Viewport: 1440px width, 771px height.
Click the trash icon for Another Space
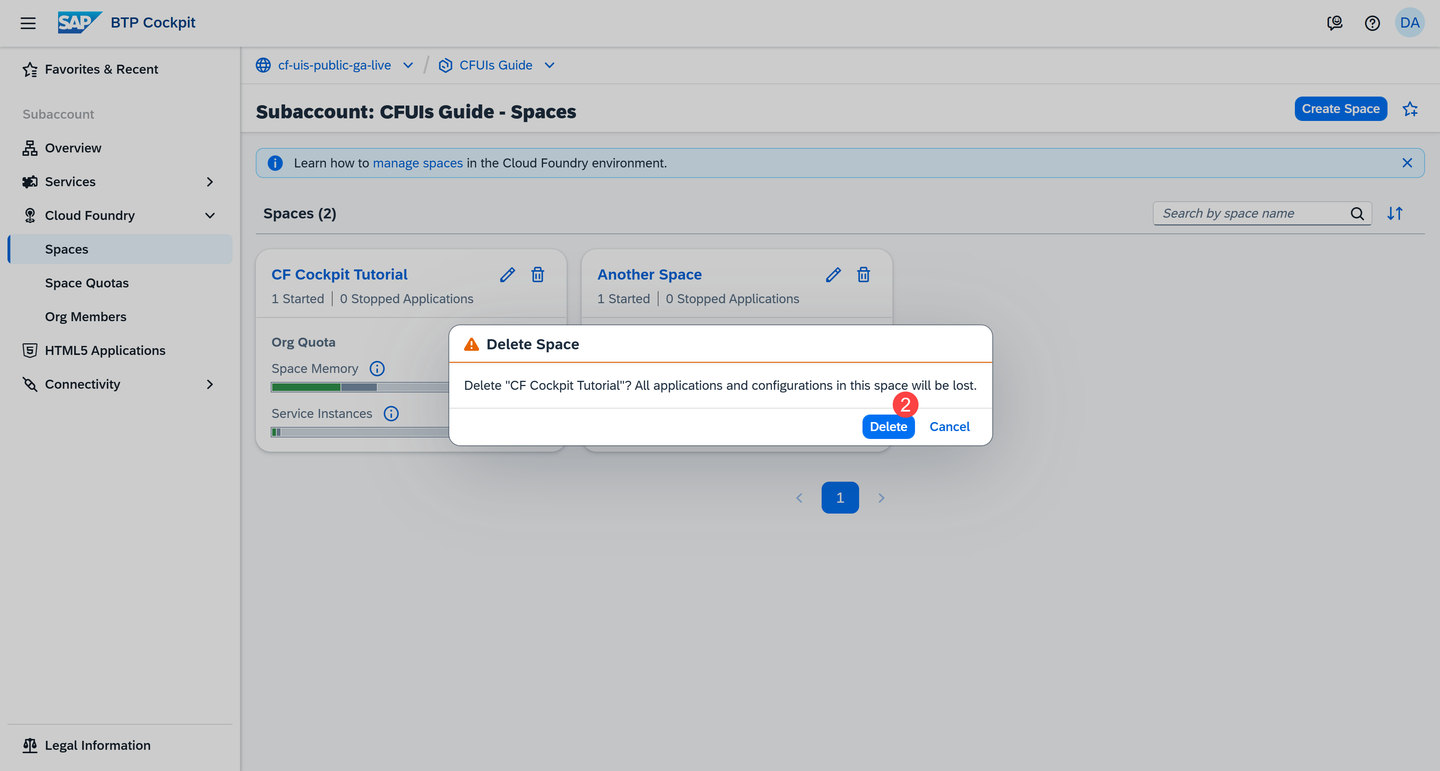point(864,274)
